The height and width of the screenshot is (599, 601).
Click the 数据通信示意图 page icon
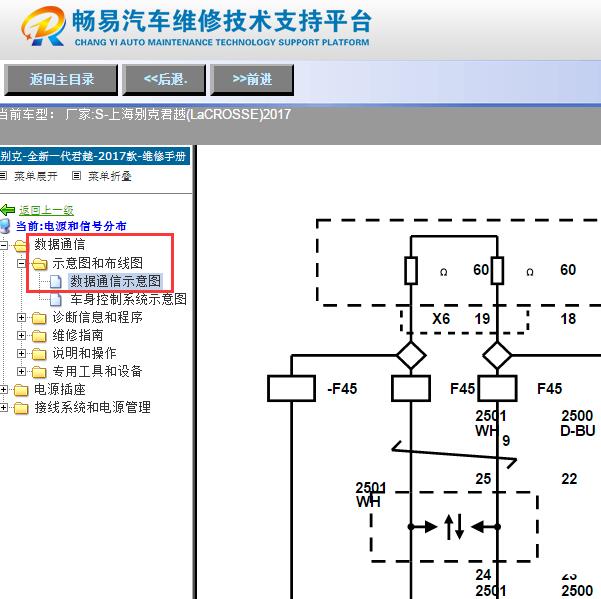(56, 282)
